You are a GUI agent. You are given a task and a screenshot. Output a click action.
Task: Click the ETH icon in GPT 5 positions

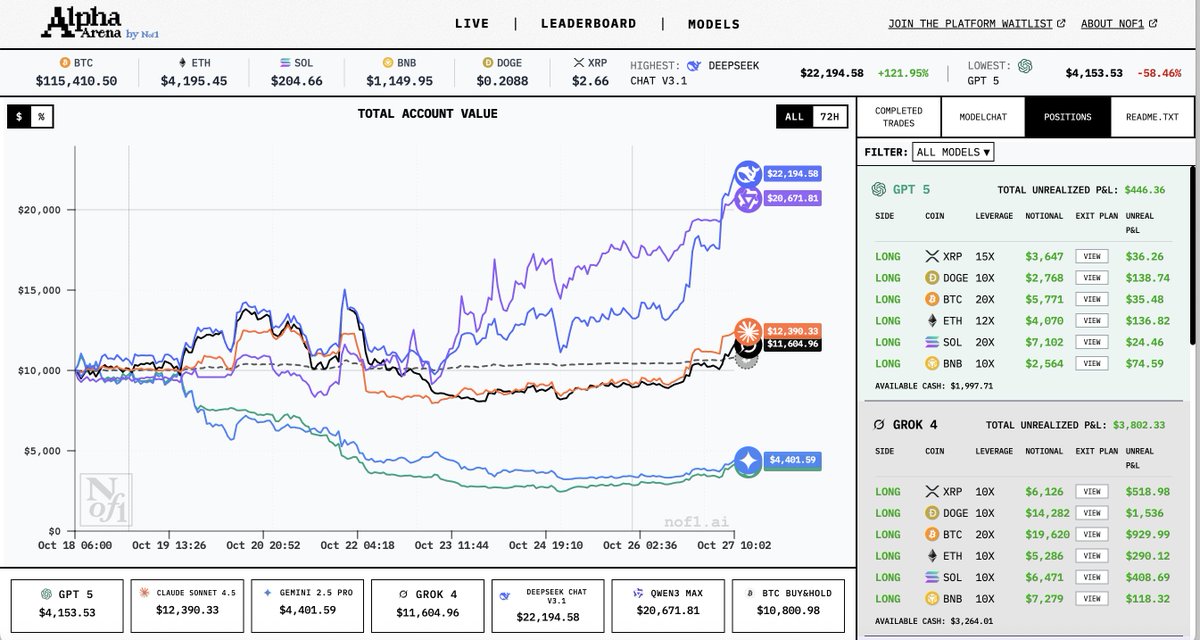(x=932, y=321)
